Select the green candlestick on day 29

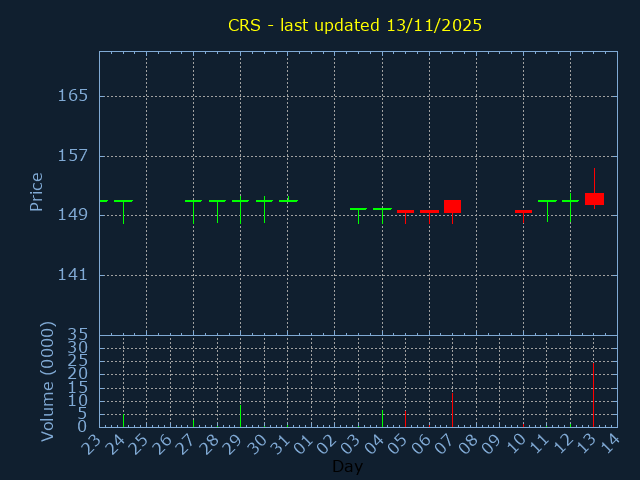point(240,201)
